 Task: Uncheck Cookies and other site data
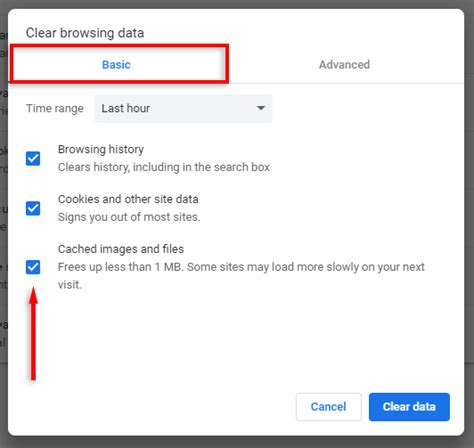33,208
